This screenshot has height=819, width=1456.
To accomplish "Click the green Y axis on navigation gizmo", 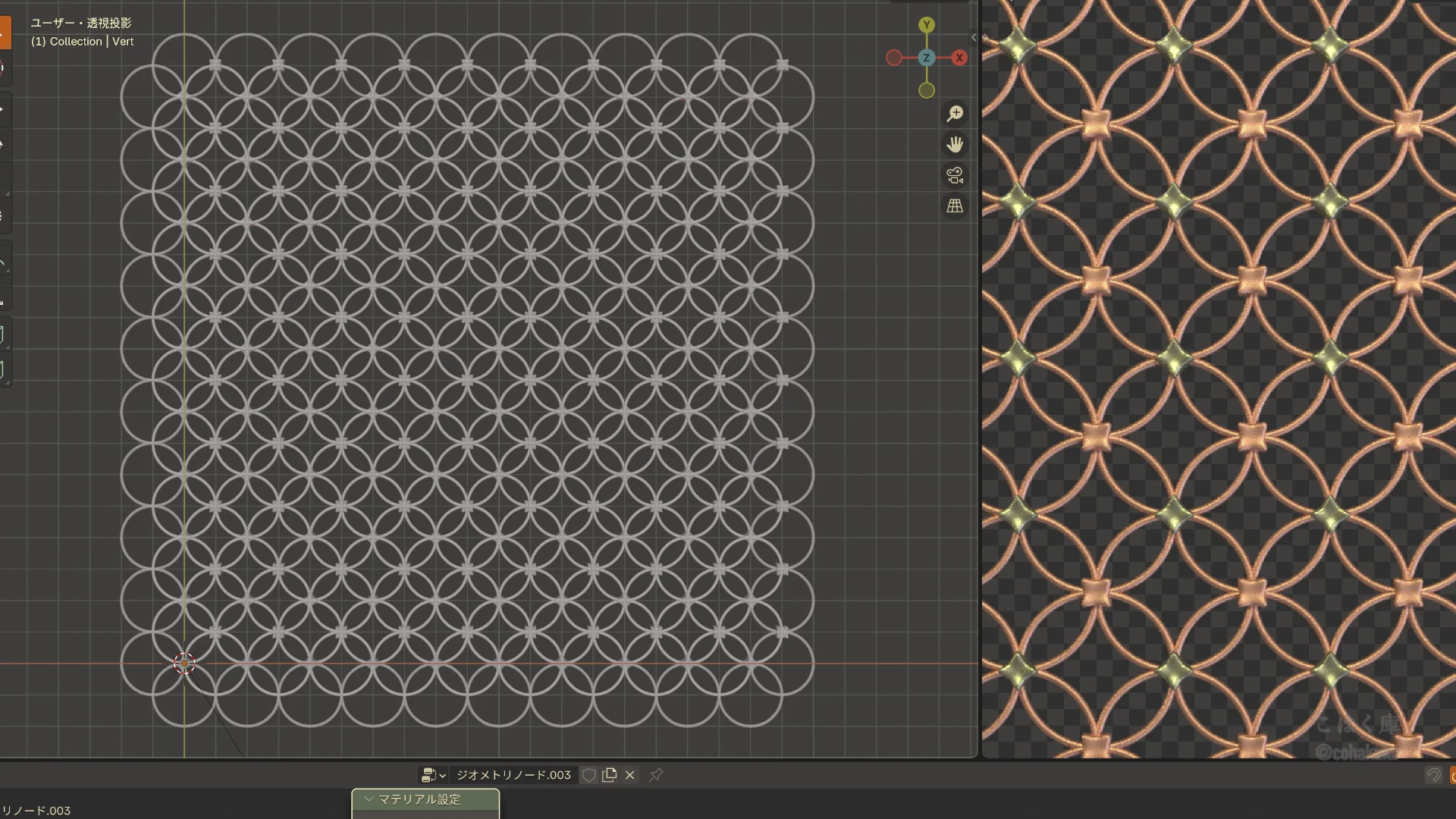I will coord(926,25).
